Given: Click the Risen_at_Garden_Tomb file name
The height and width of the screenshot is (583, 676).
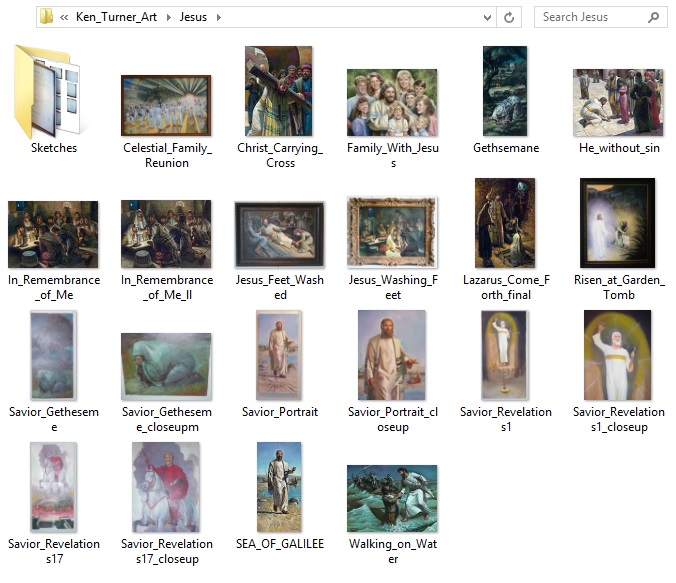Looking at the screenshot, I should (619, 287).
